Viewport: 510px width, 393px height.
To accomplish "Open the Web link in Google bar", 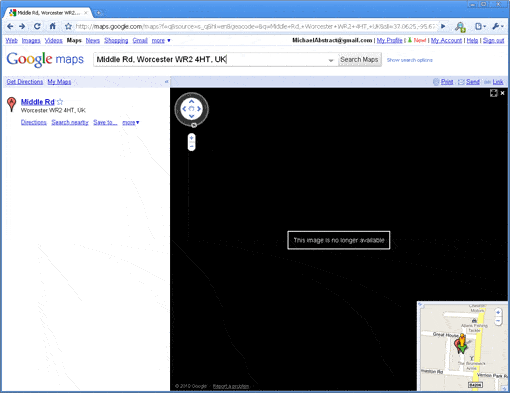I will click(x=12, y=40).
